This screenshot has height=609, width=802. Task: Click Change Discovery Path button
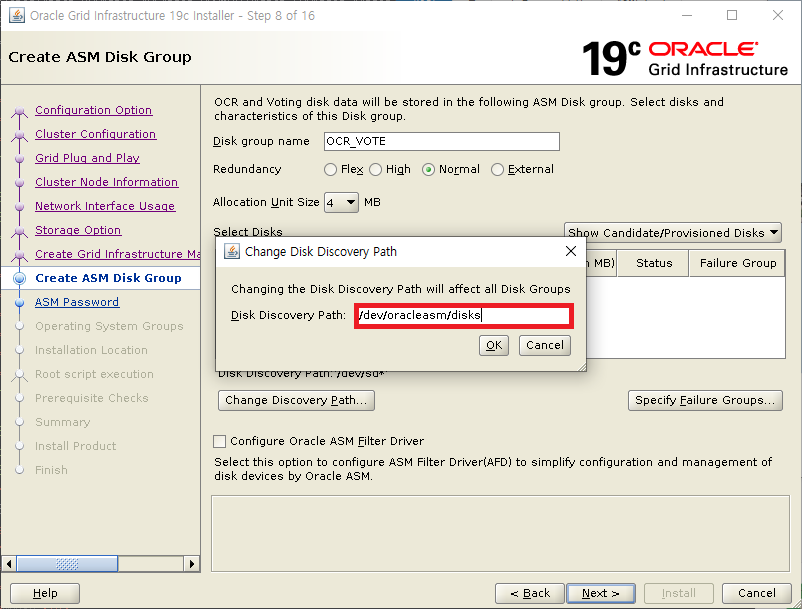296,400
